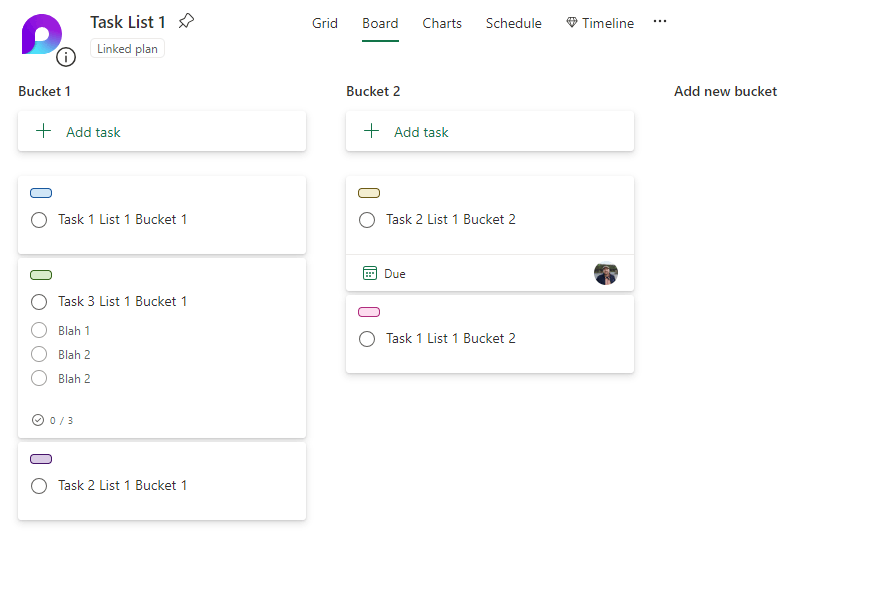Screen dimensions: 871x609
Task: Check off the Blah 1 checklist item
Action: click(39, 330)
